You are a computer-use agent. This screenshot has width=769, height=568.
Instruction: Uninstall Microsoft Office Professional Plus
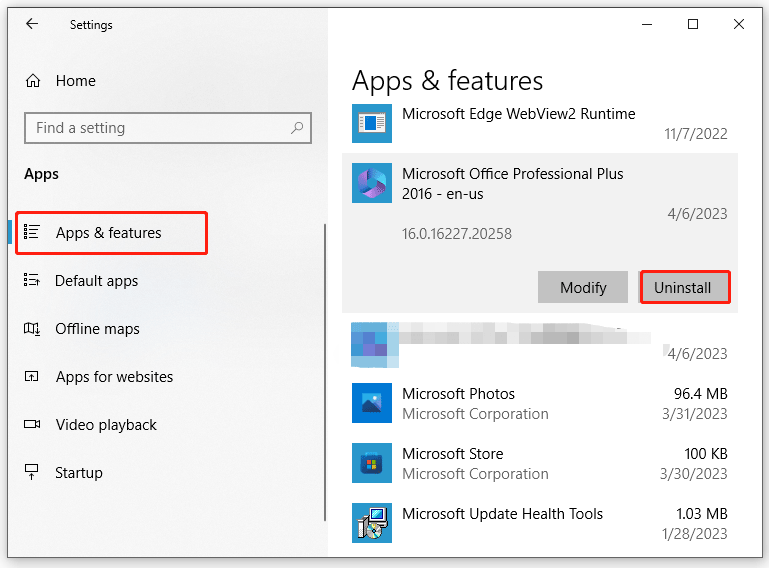pos(683,287)
